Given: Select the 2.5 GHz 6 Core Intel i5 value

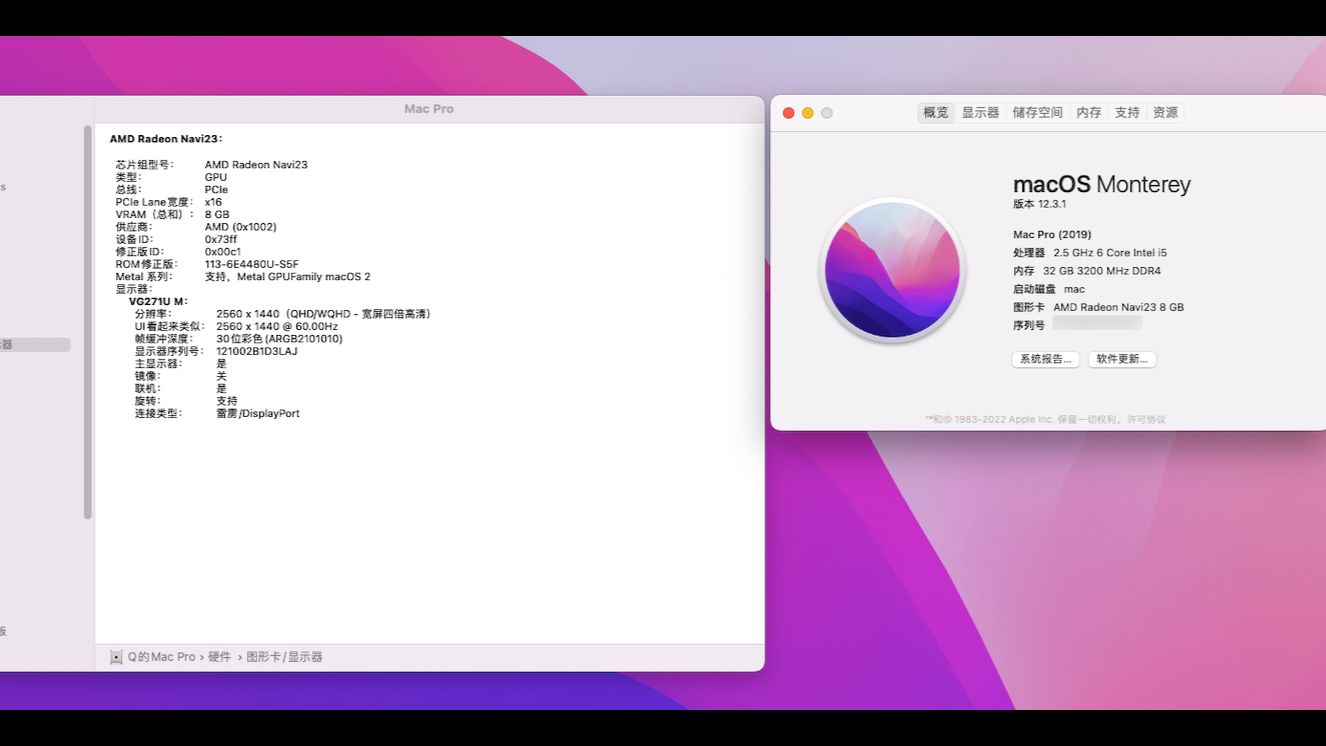Looking at the screenshot, I should [x=1110, y=253].
